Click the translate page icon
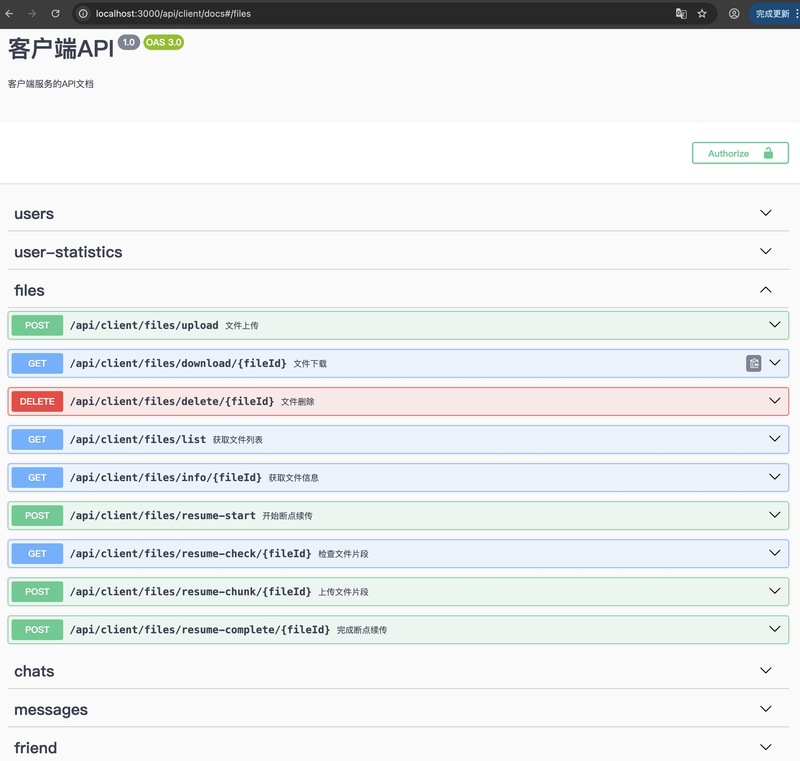This screenshot has height=761, width=800. [x=681, y=14]
